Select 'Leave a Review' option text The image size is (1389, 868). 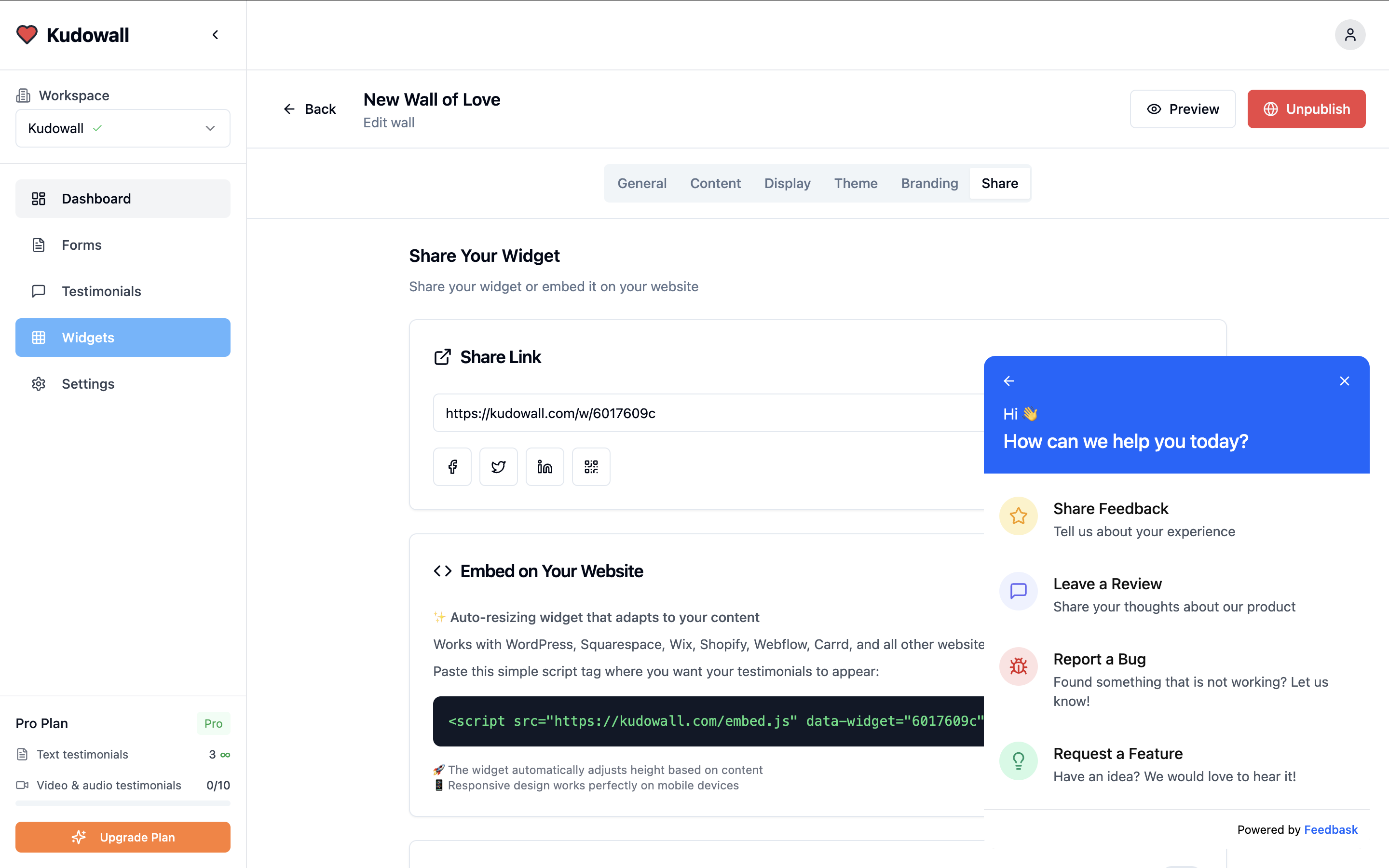1107,584
